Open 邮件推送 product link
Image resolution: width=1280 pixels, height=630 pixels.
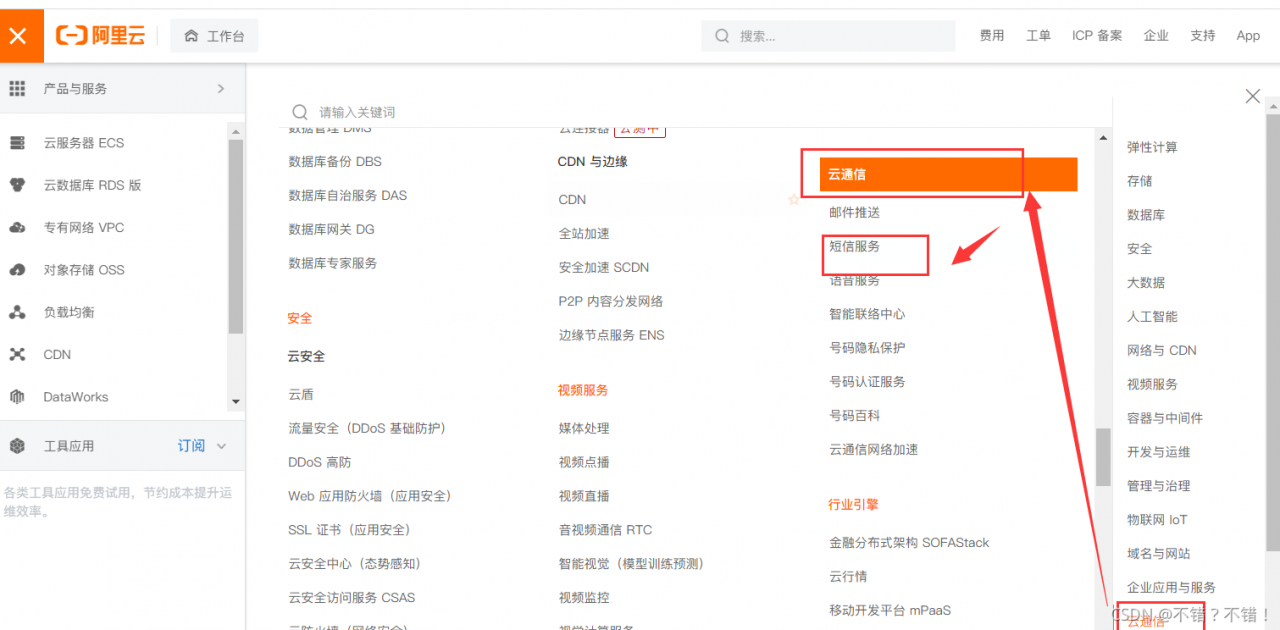pos(854,212)
